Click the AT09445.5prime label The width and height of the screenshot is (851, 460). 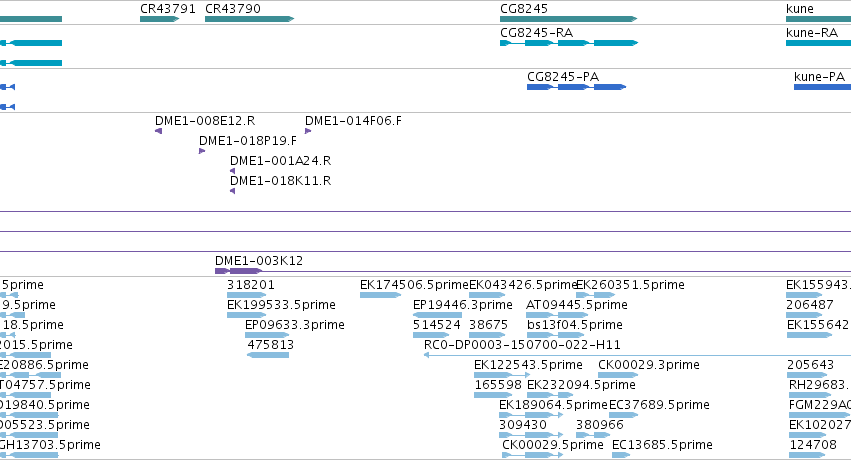point(577,305)
